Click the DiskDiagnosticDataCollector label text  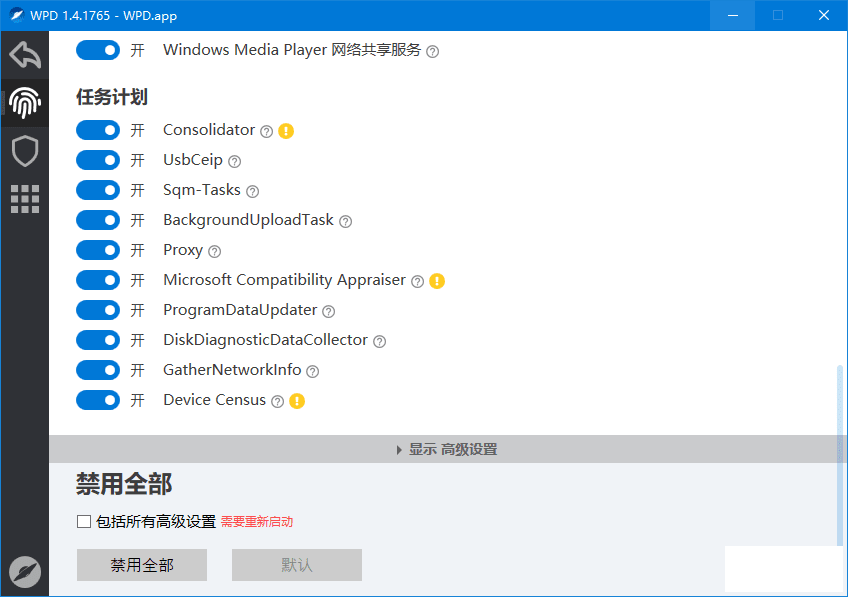(x=266, y=340)
